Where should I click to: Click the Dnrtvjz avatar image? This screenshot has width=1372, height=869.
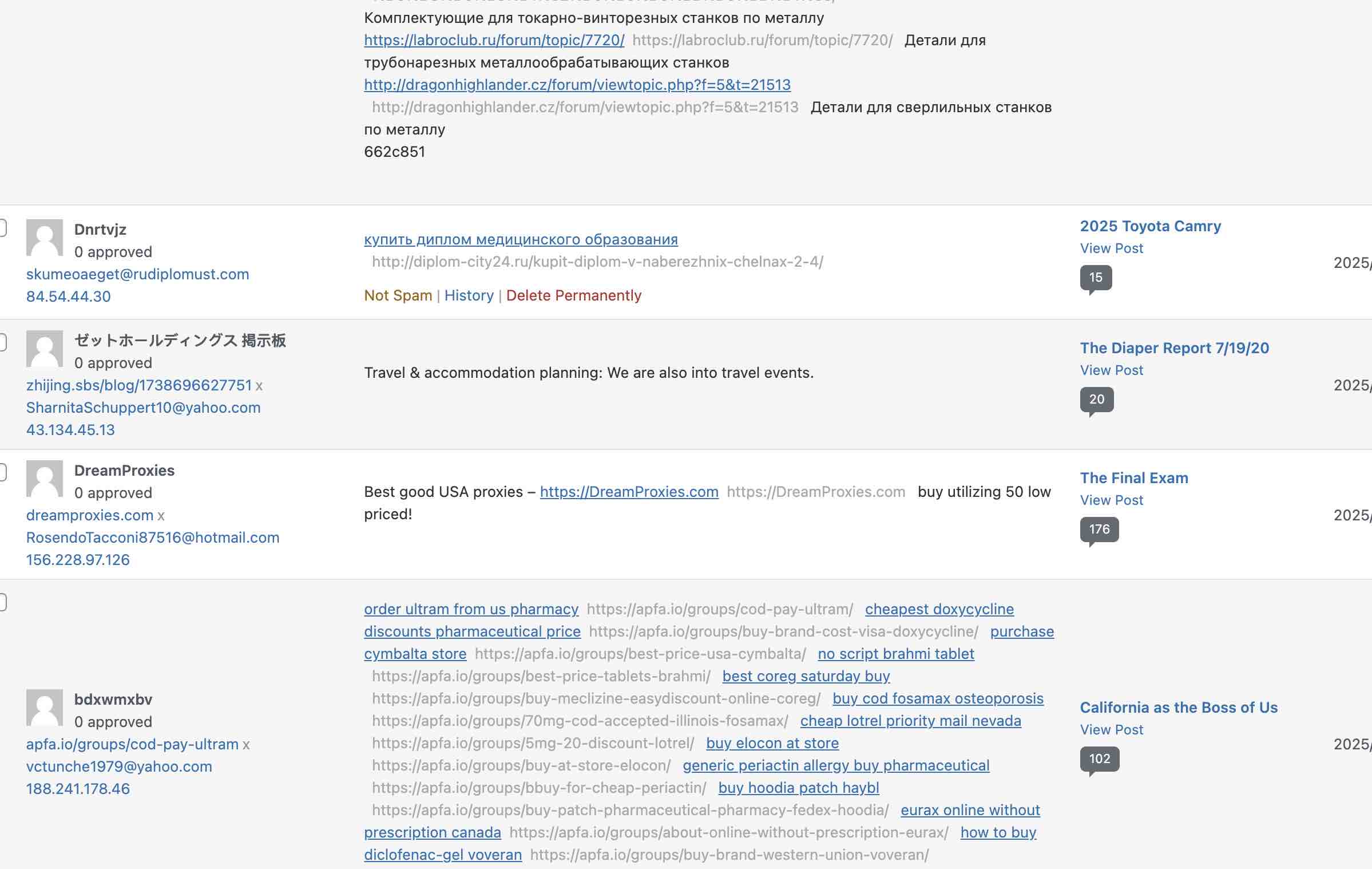coord(45,238)
